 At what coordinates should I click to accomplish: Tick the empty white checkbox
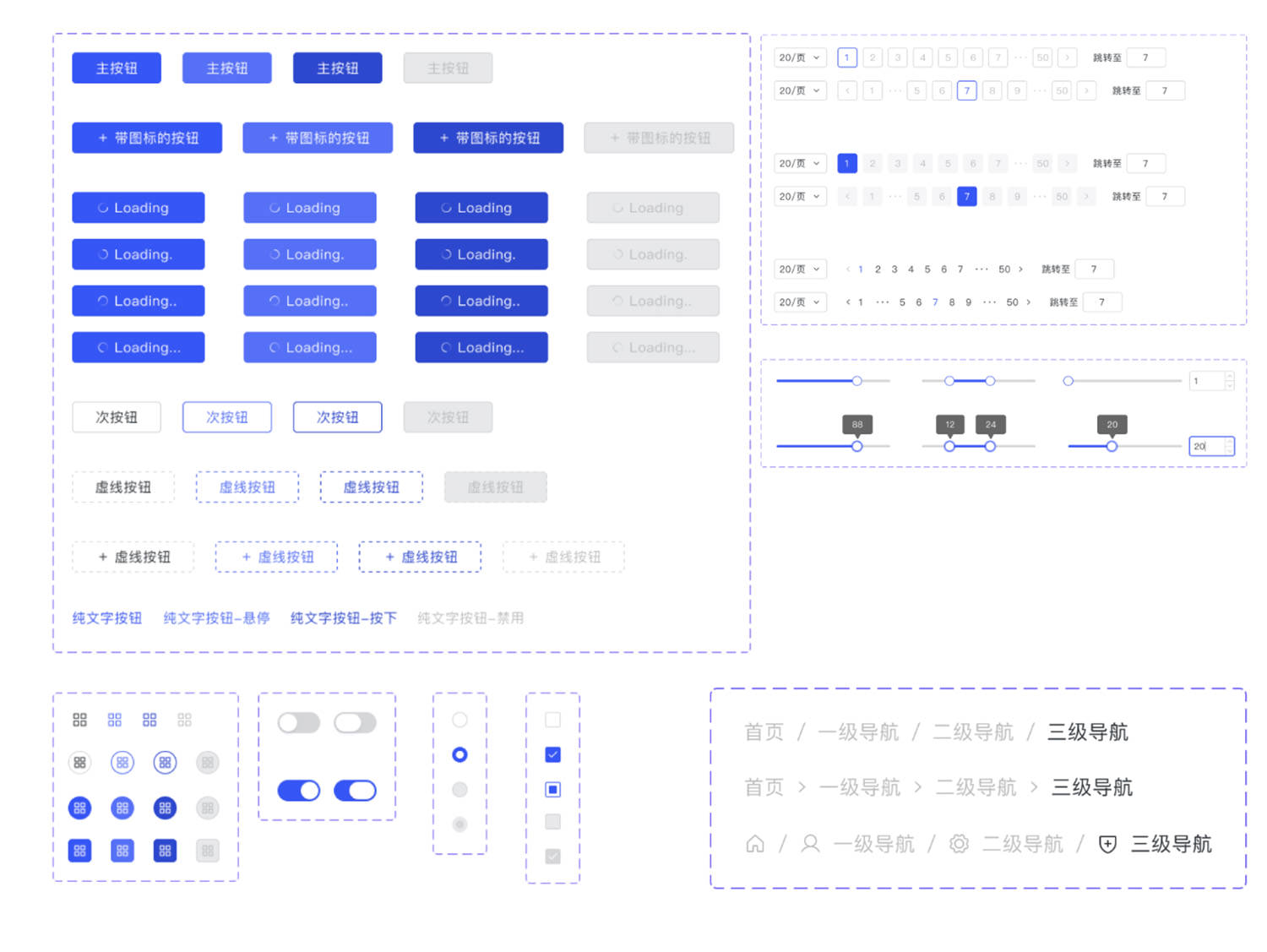pos(552,720)
